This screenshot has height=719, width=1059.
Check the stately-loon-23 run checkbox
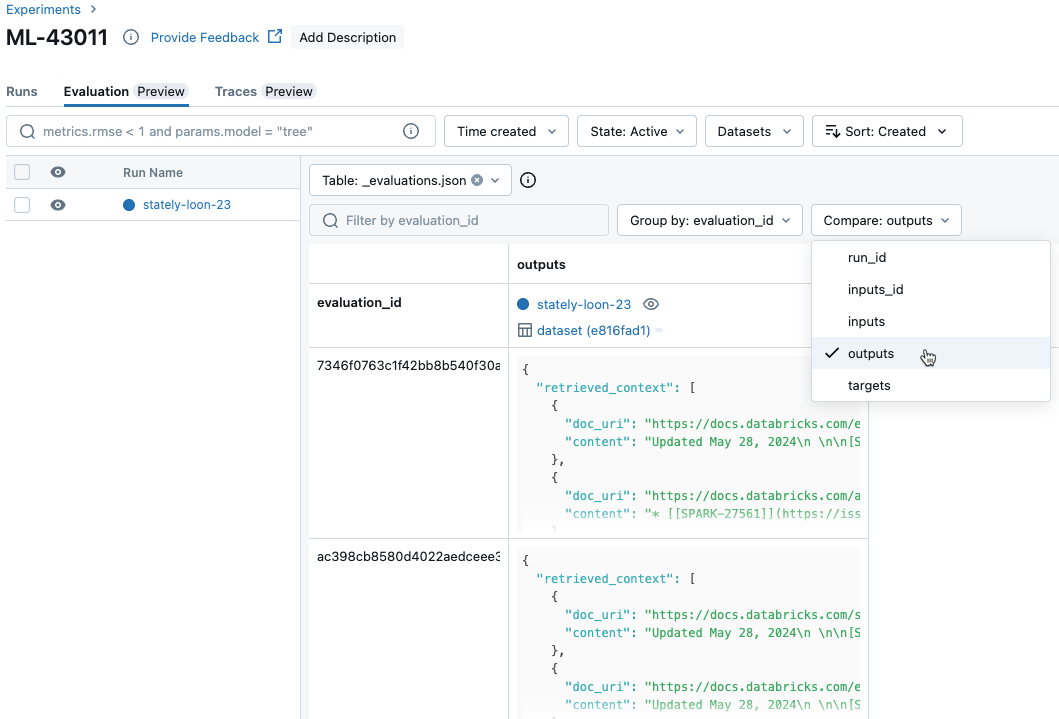point(22,205)
